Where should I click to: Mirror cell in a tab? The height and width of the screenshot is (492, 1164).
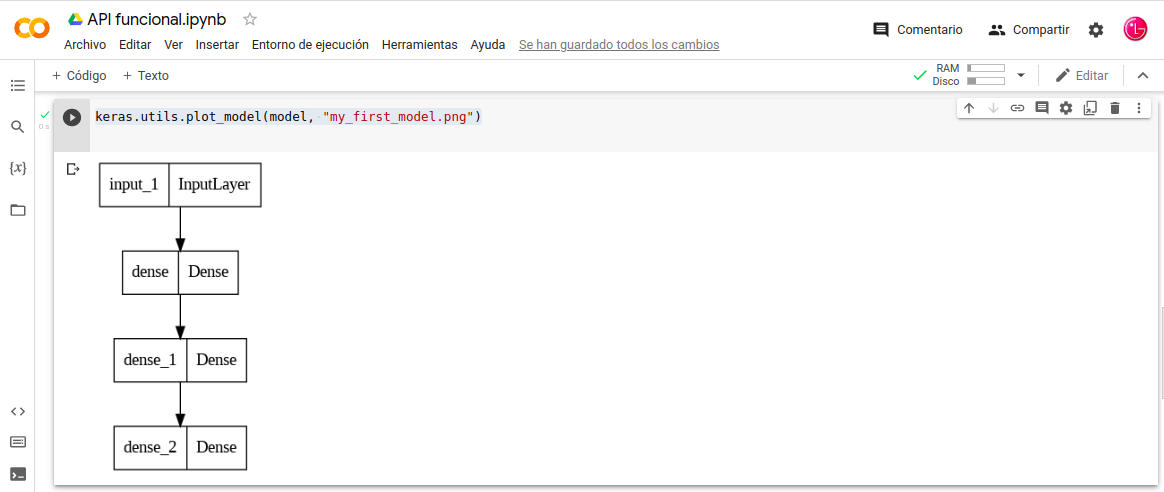[1090, 108]
